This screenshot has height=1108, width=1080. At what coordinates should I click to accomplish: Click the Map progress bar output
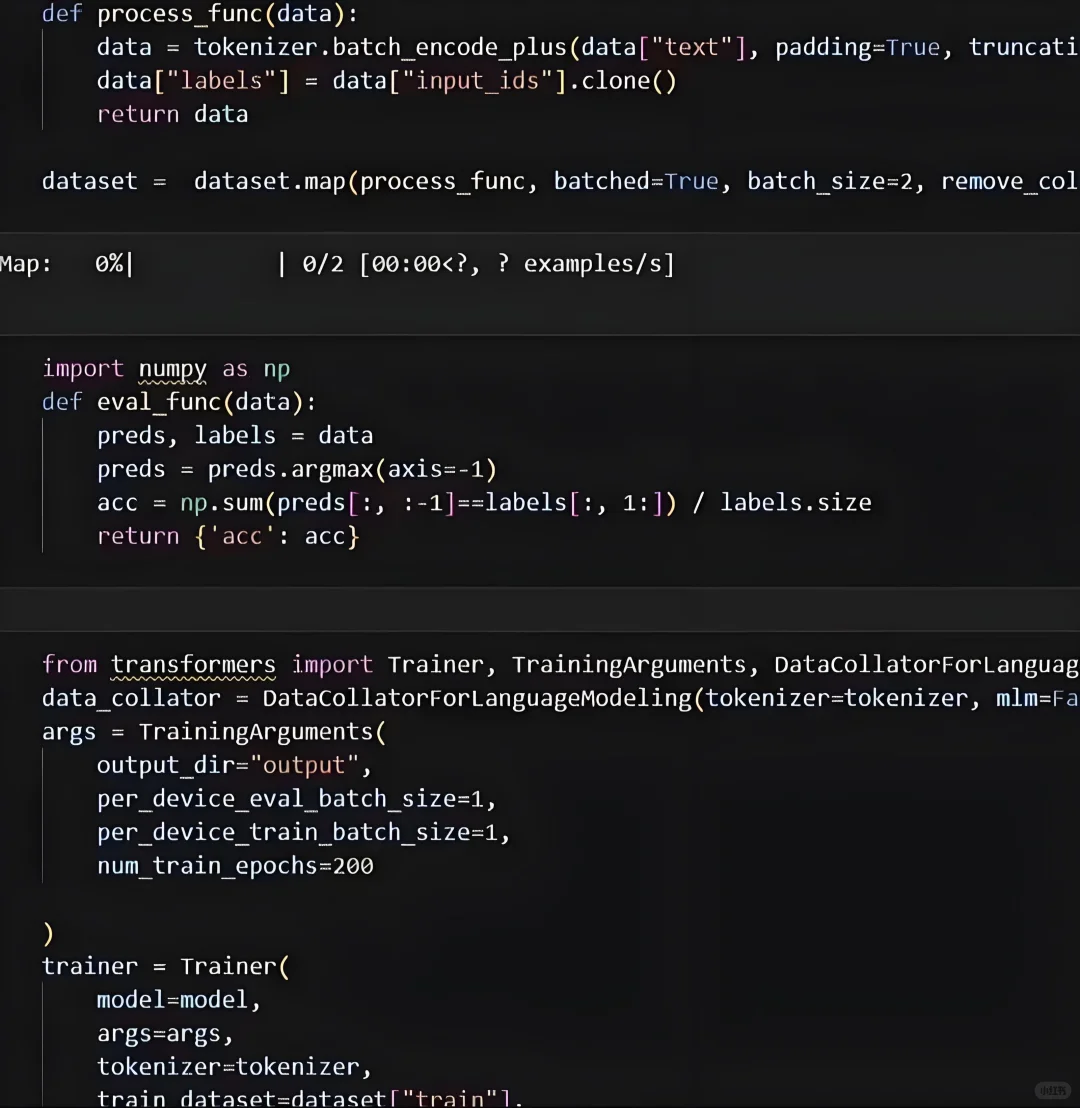[x=337, y=264]
